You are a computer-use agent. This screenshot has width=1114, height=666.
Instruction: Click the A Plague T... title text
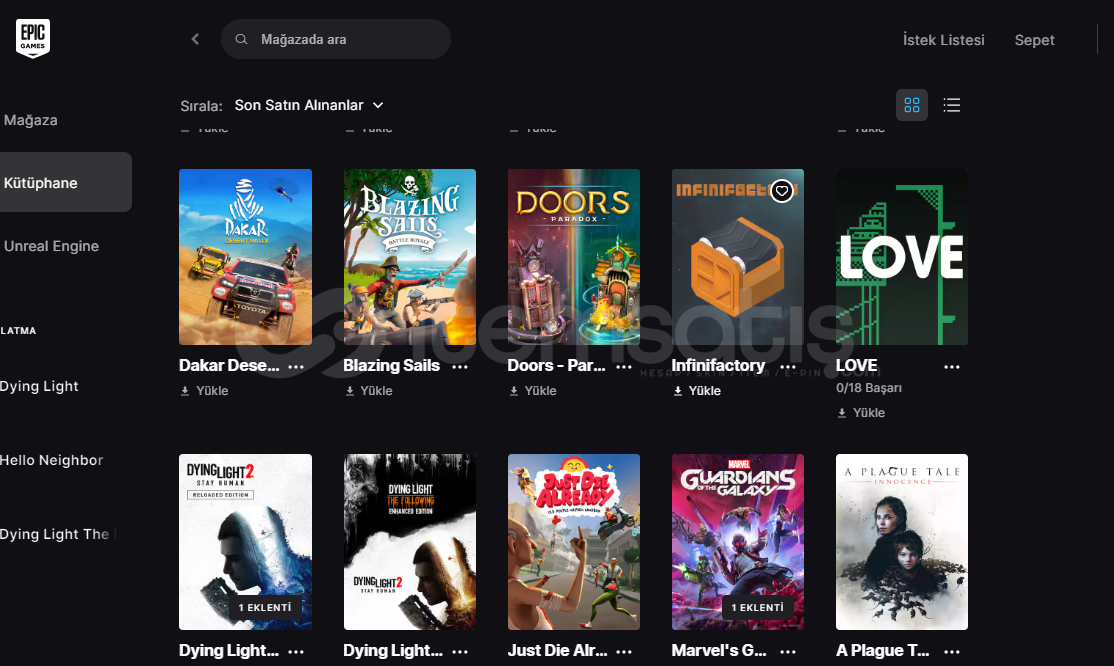pos(882,650)
